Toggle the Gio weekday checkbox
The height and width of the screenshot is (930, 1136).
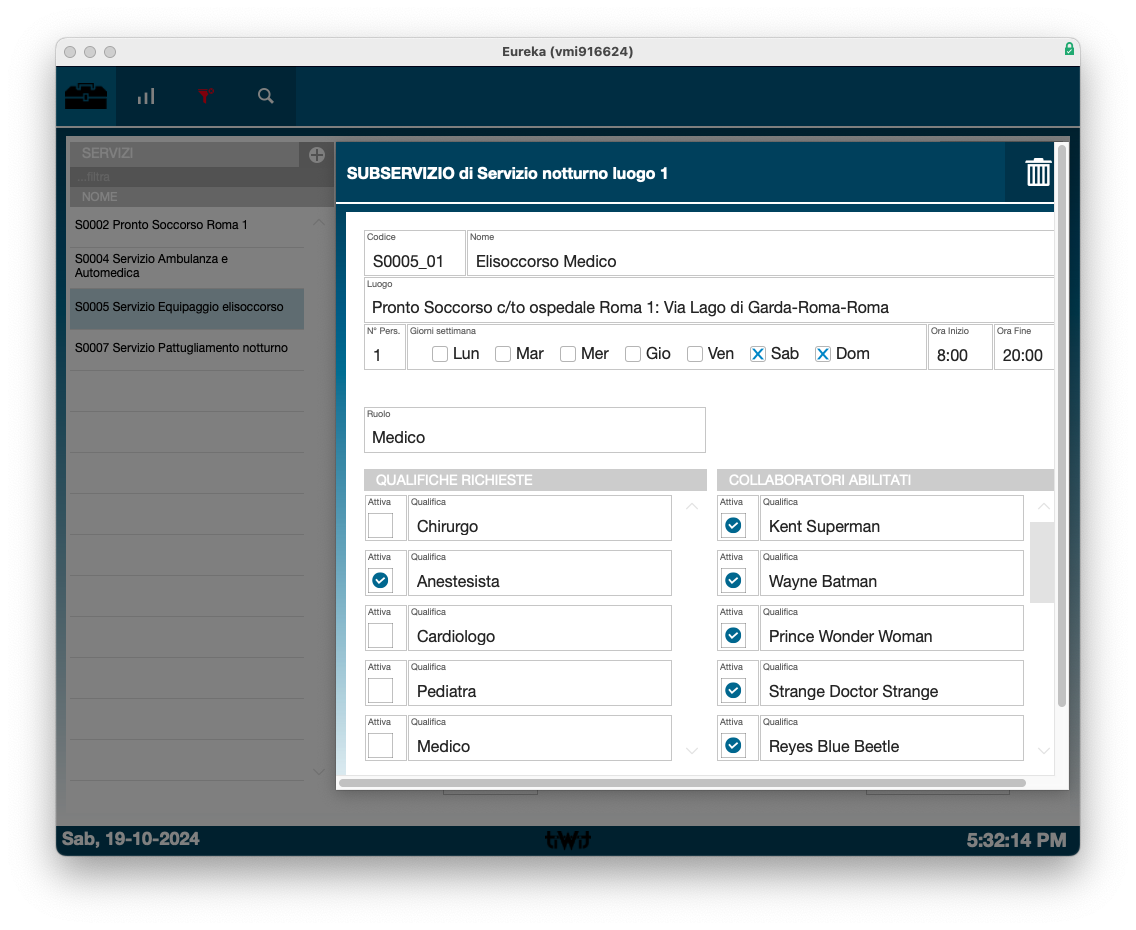pyautogui.click(x=632, y=354)
